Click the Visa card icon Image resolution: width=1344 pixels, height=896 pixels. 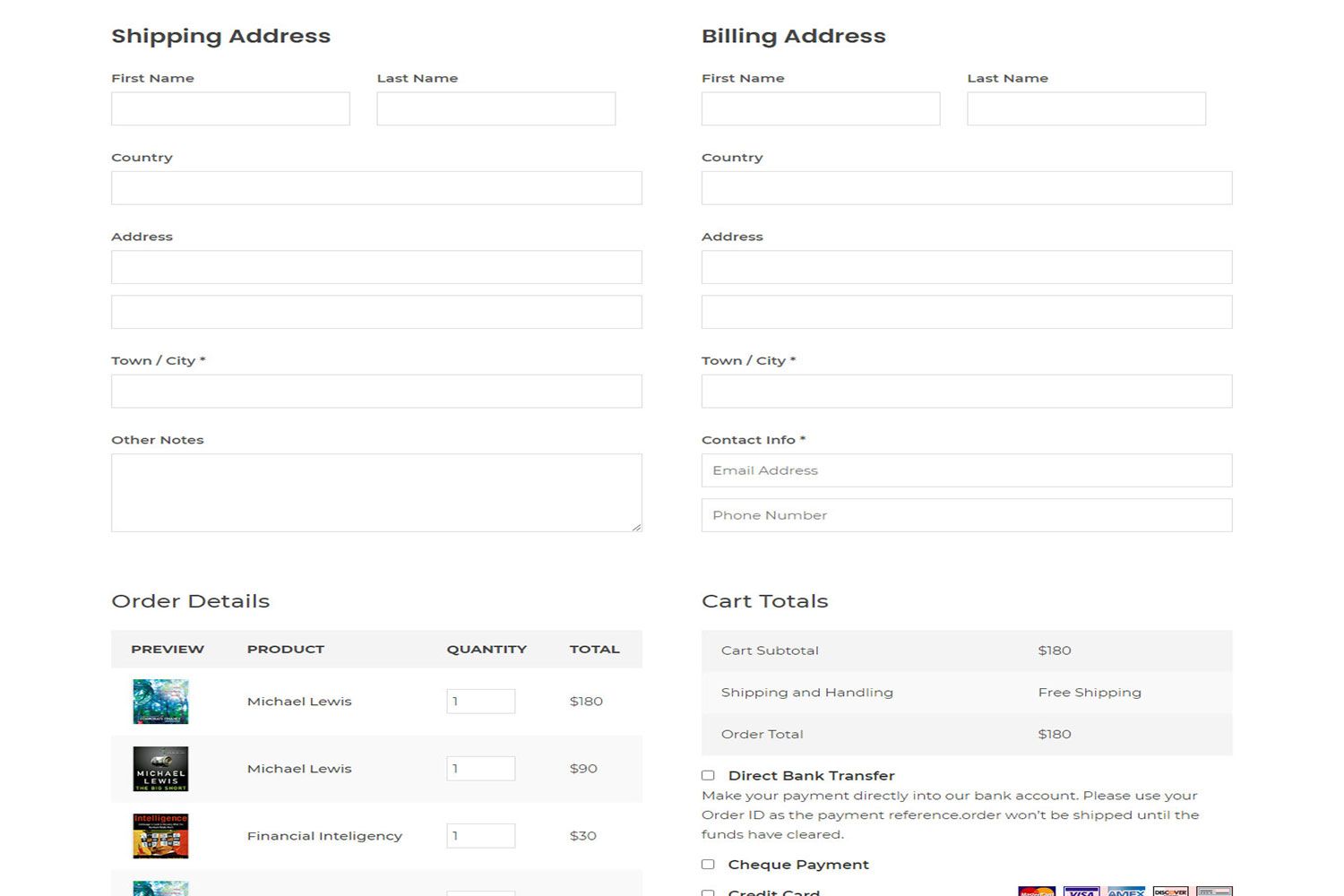tap(1081, 892)
